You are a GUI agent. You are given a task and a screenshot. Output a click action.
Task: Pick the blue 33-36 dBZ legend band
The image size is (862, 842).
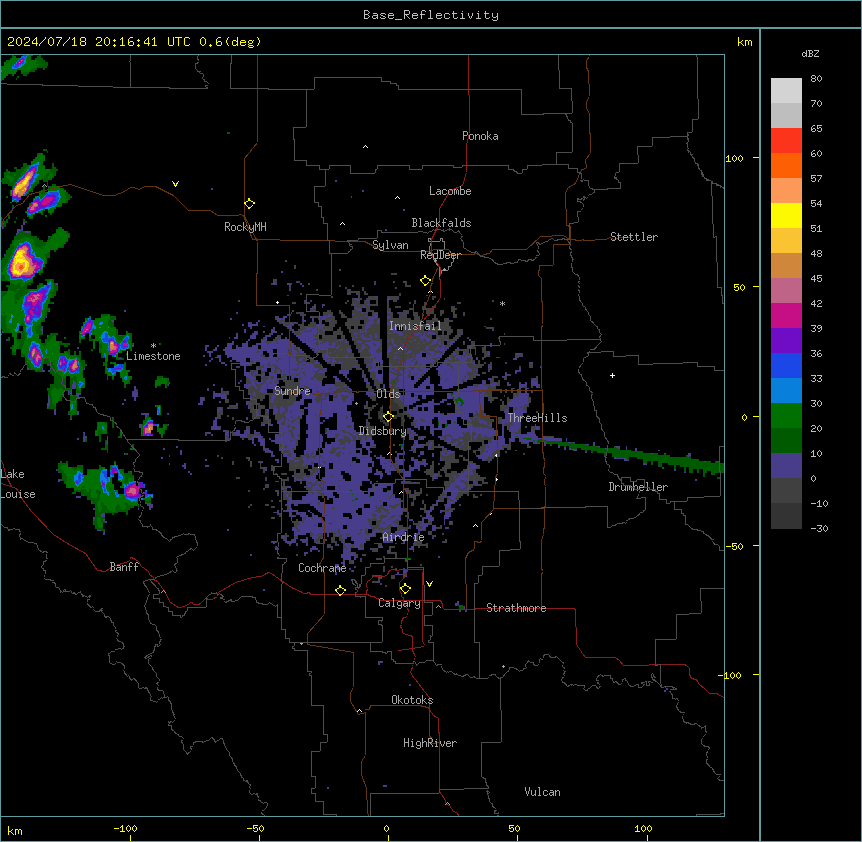point(786,365)
